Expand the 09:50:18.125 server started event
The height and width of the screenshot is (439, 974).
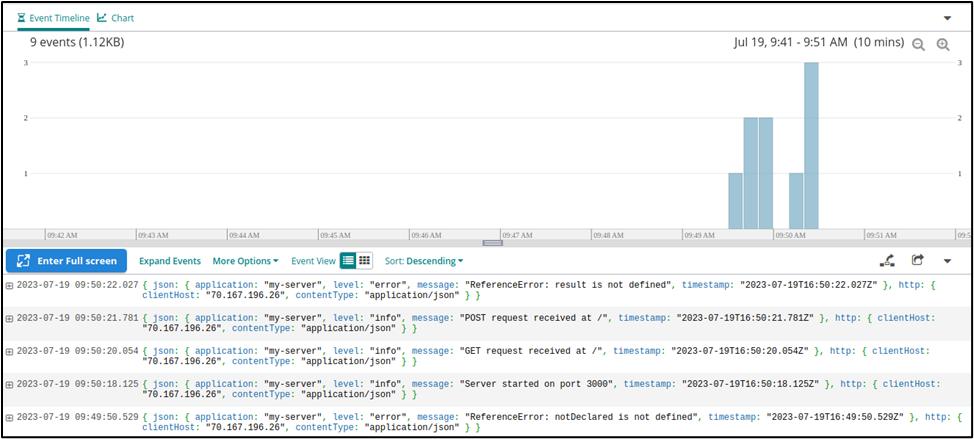click(10, 384)
